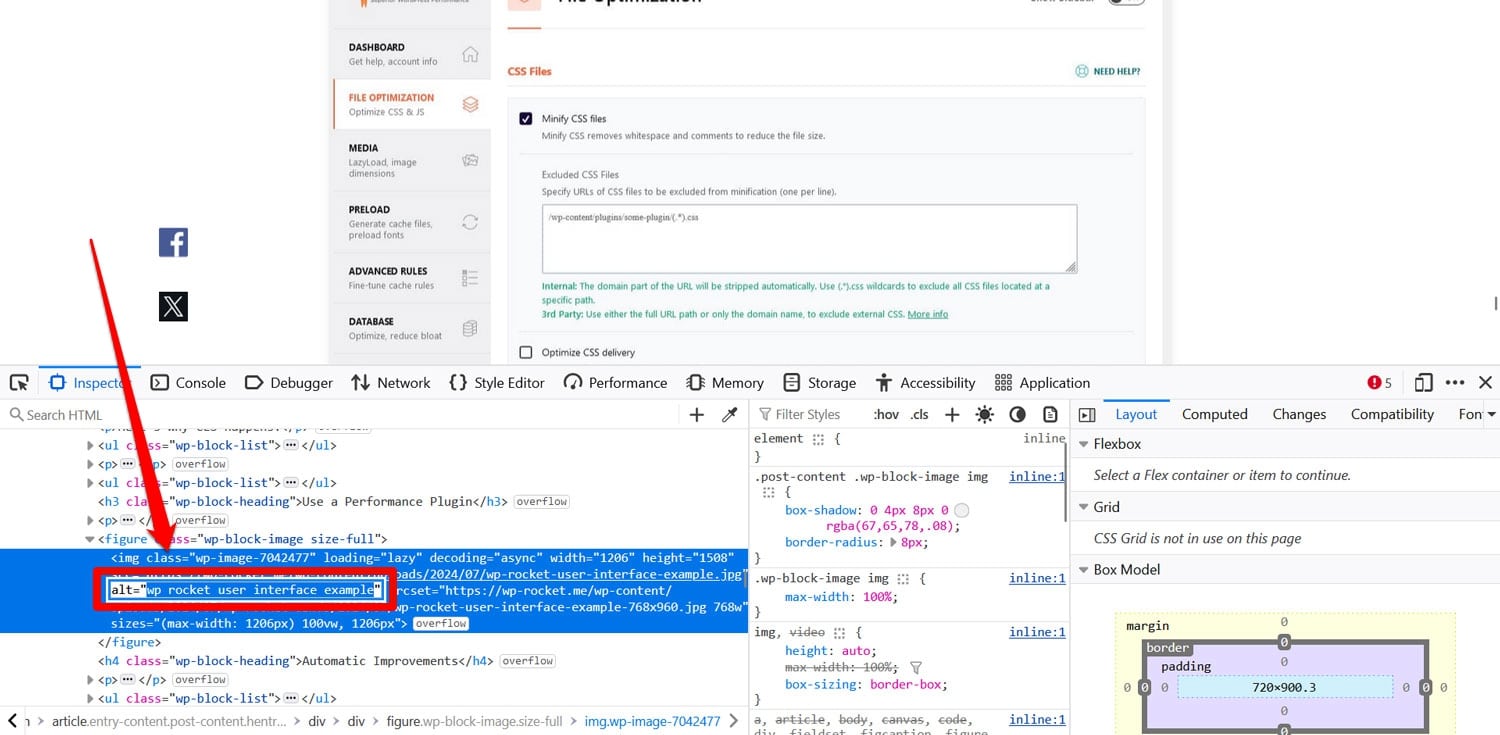This screenshot has width=1500, height=735.
Task: Open the Console tab in DevTools
Action: pyautogui.click(x=188, y=382)
